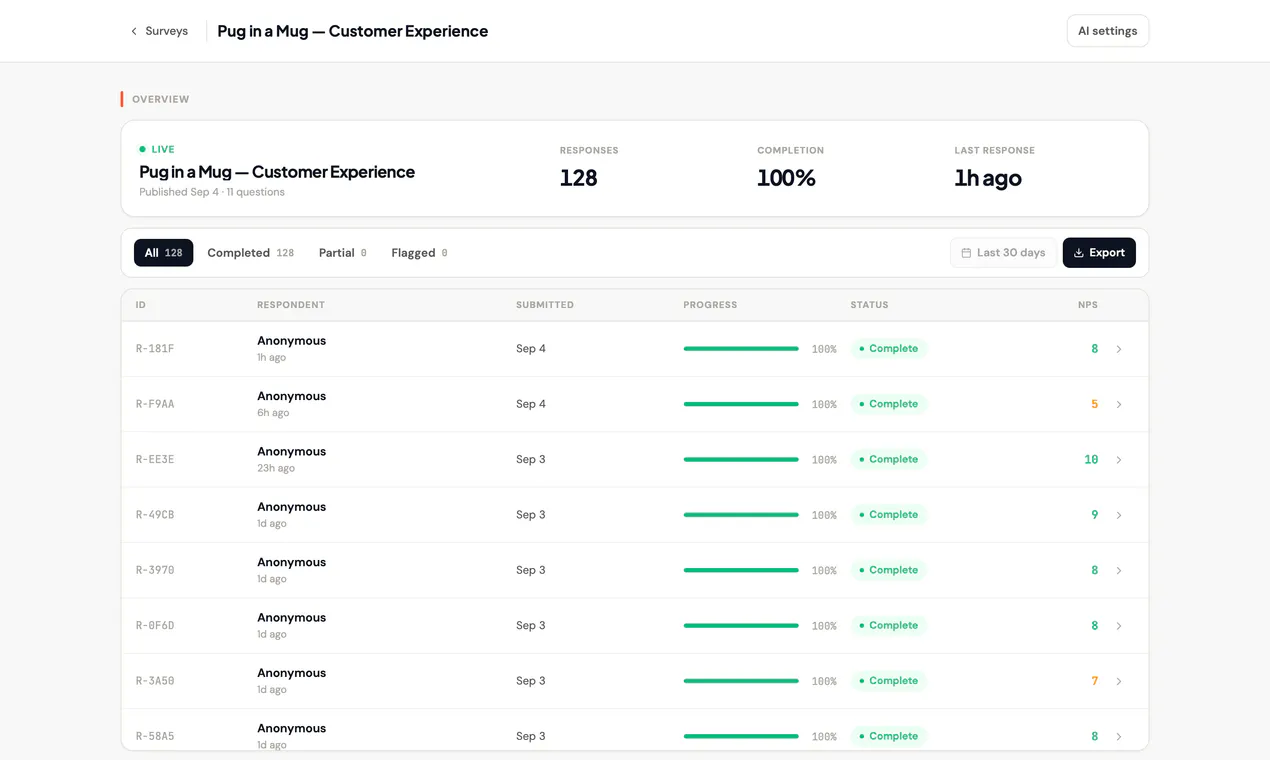Switch to the Partial tab
The image size is (1270, 760).
tap(342, 253)
